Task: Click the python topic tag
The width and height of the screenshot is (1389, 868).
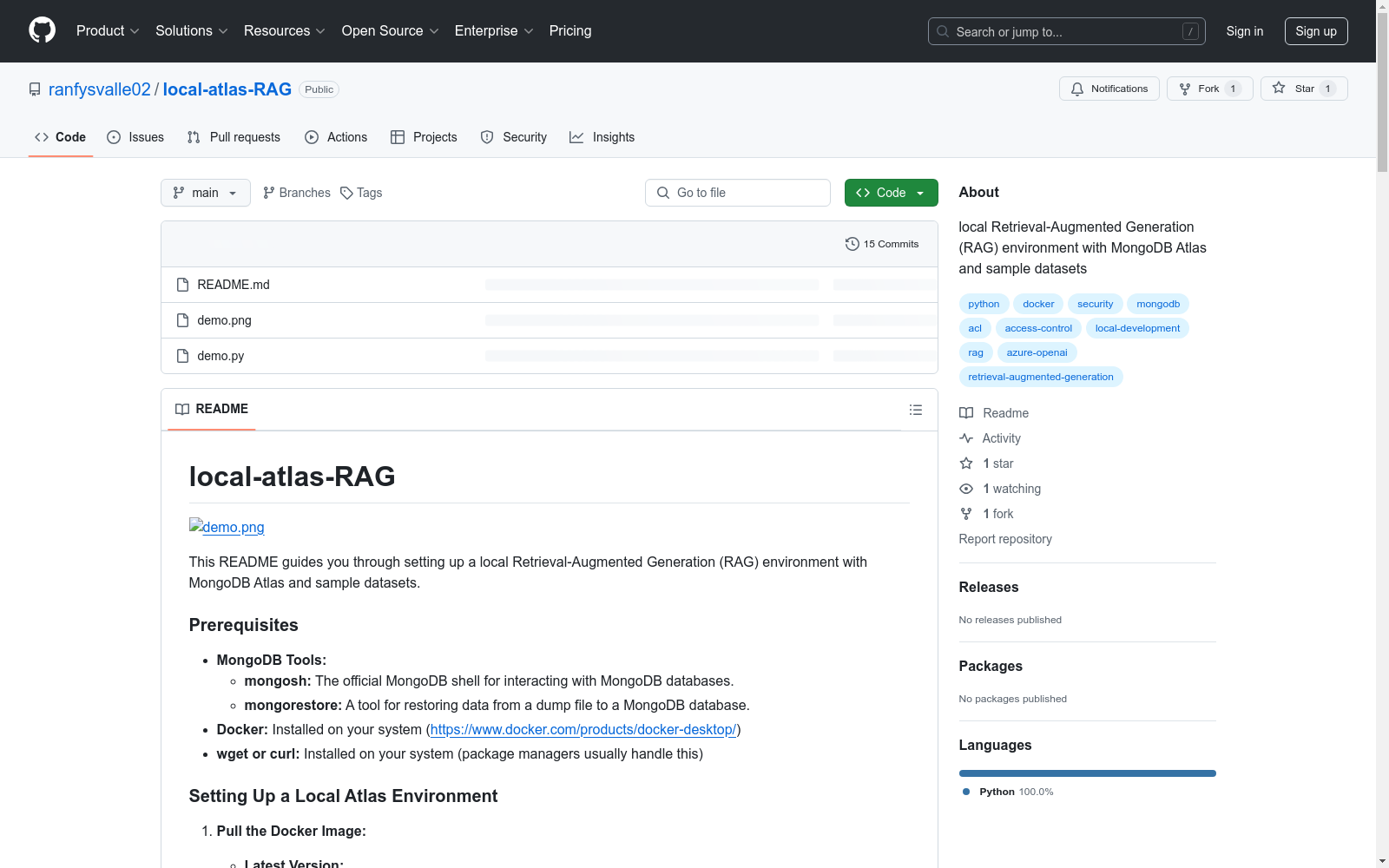Action: pos(984,304)
